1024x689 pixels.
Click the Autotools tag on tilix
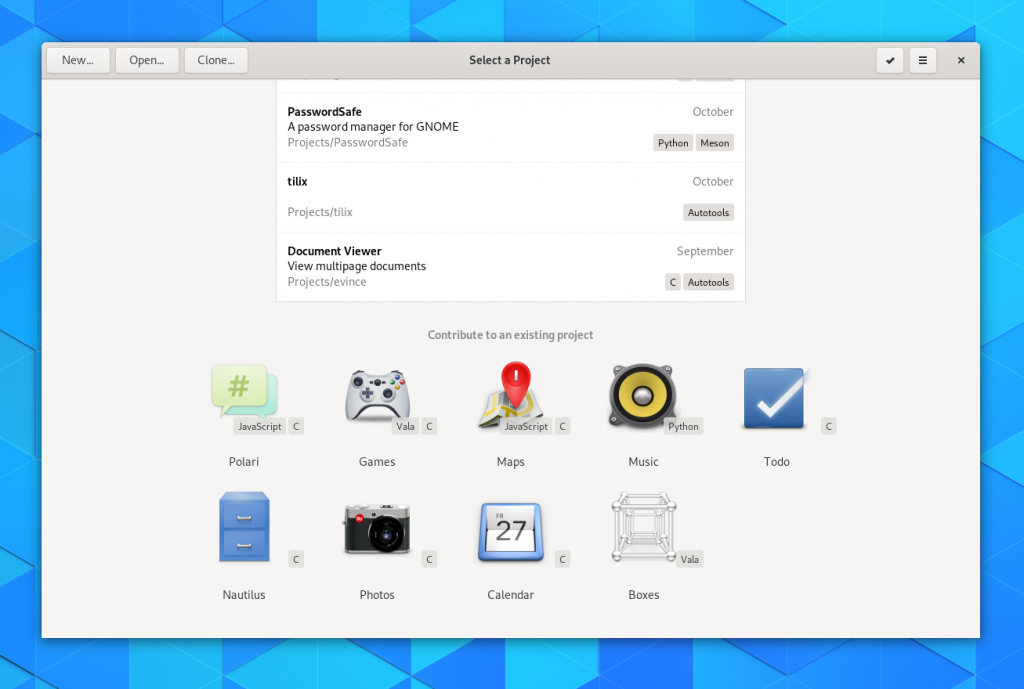tap(709, 212)
